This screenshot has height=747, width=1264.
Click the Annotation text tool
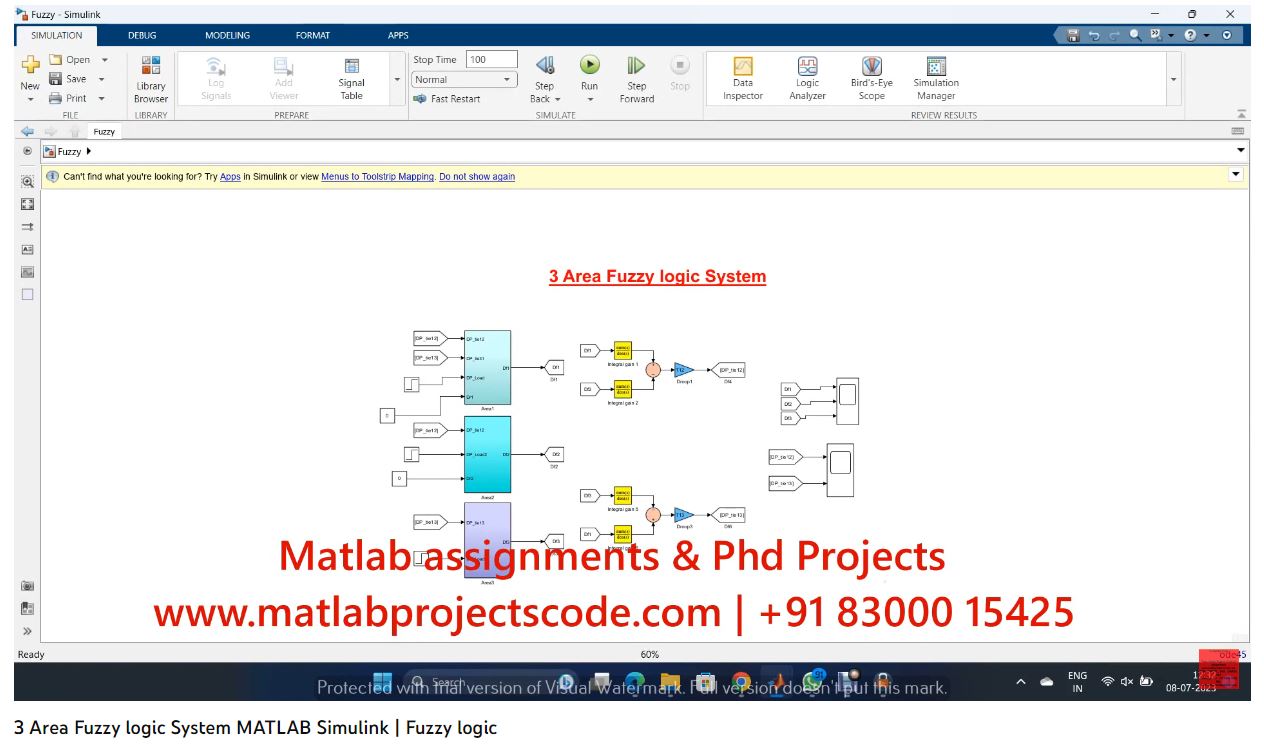pos(28,249)
